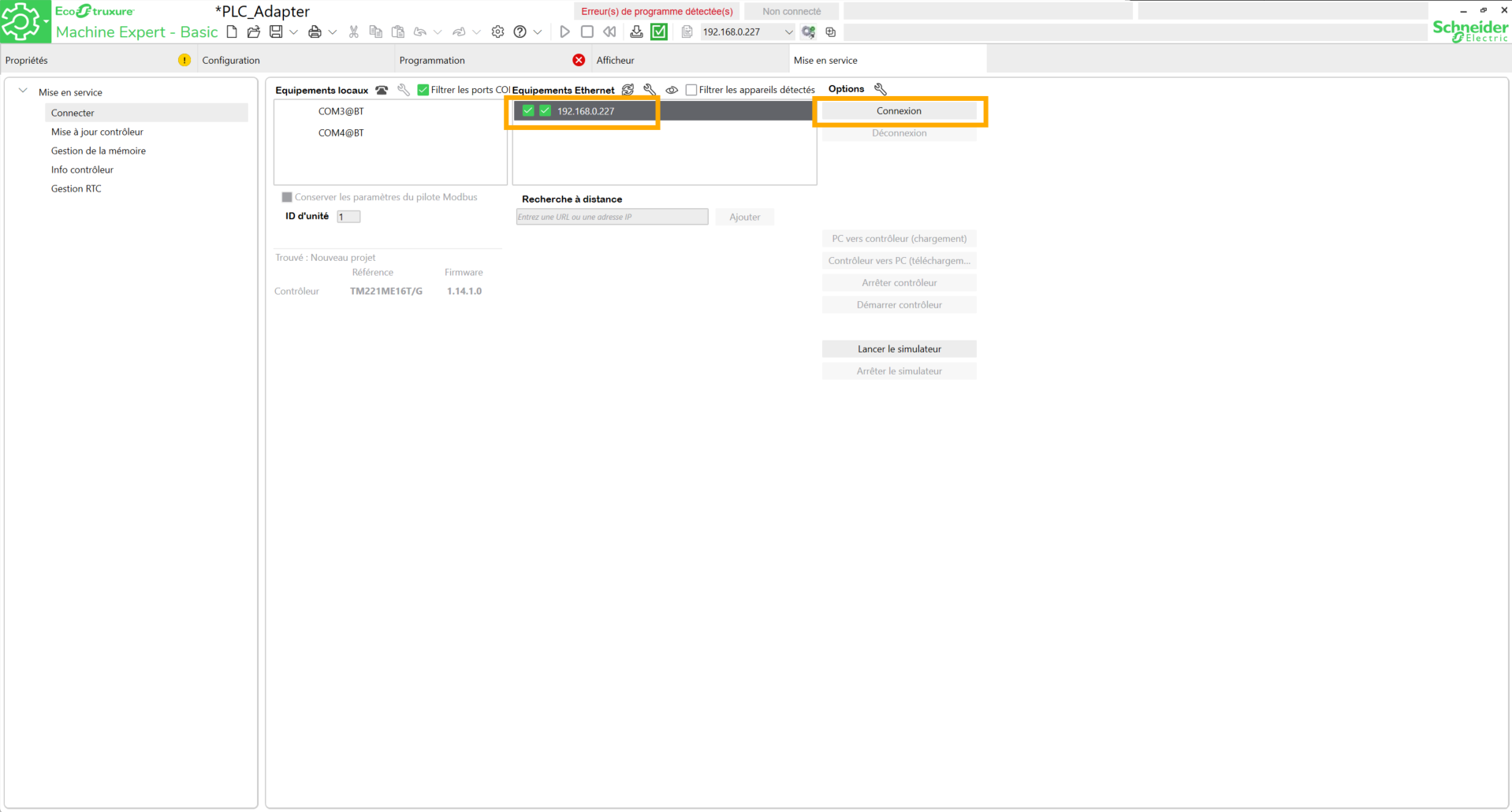Expand the save options dropdown arrow
Viewport: 1512px width, 812px height.
(x=293, y=32)
